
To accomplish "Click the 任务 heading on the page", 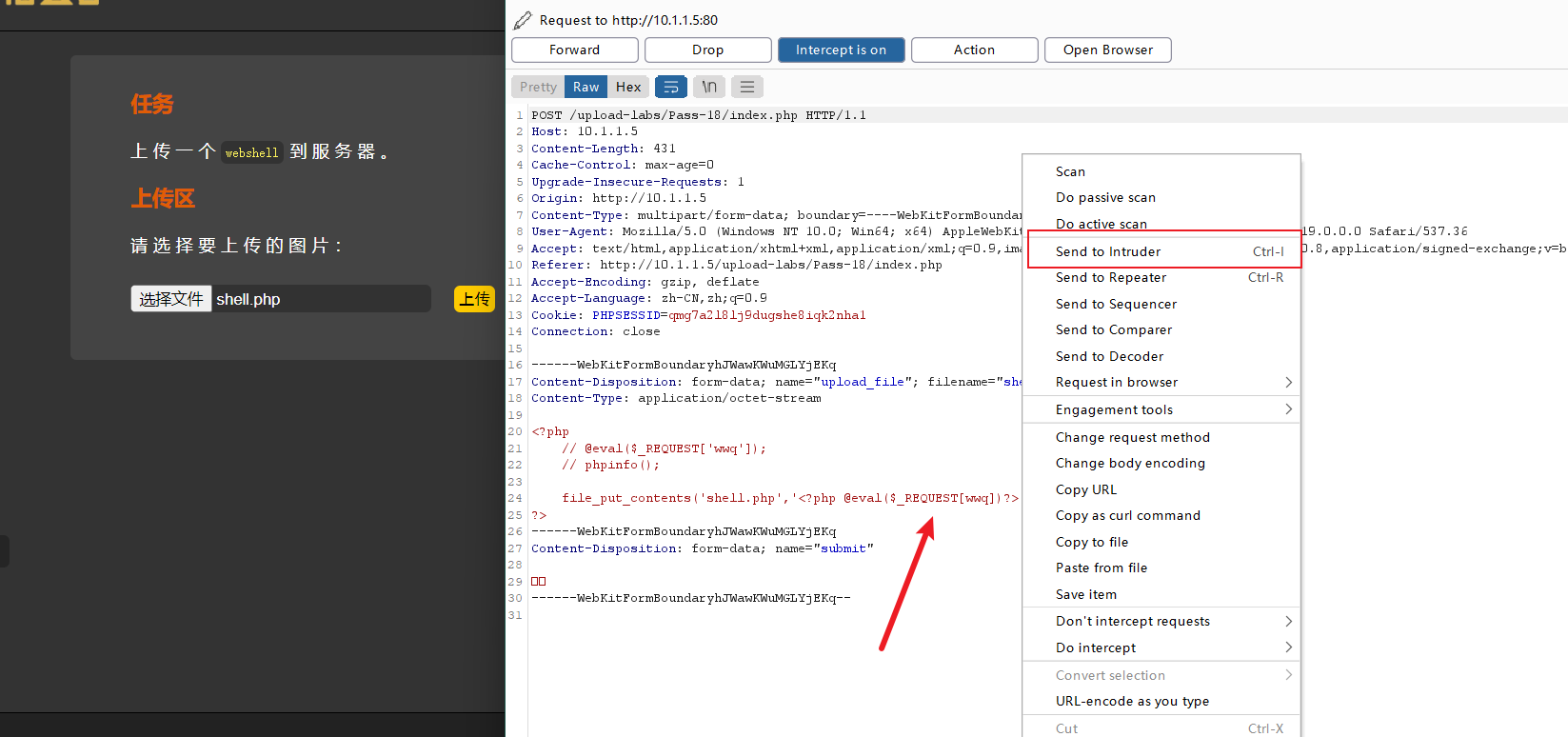I will click(x=152, y=104).
